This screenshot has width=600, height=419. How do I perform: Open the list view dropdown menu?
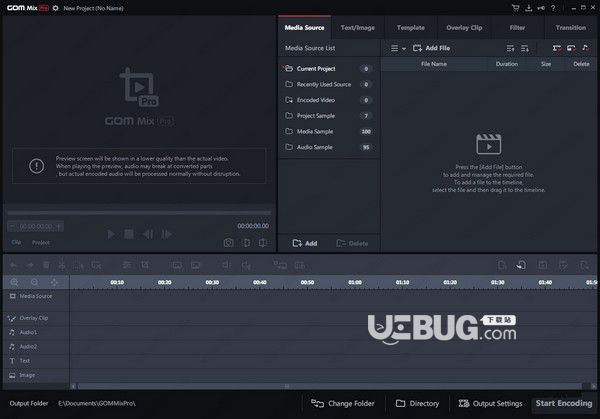coord(398,48)
